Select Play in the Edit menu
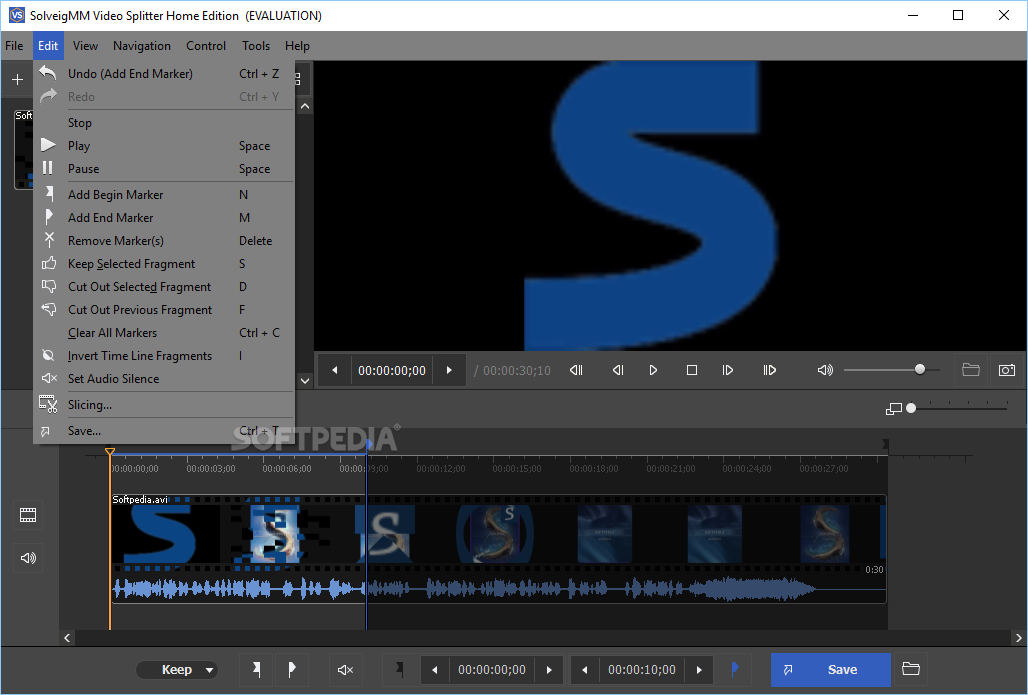The height and width of the screenshot is (695, 1028). 163,146
